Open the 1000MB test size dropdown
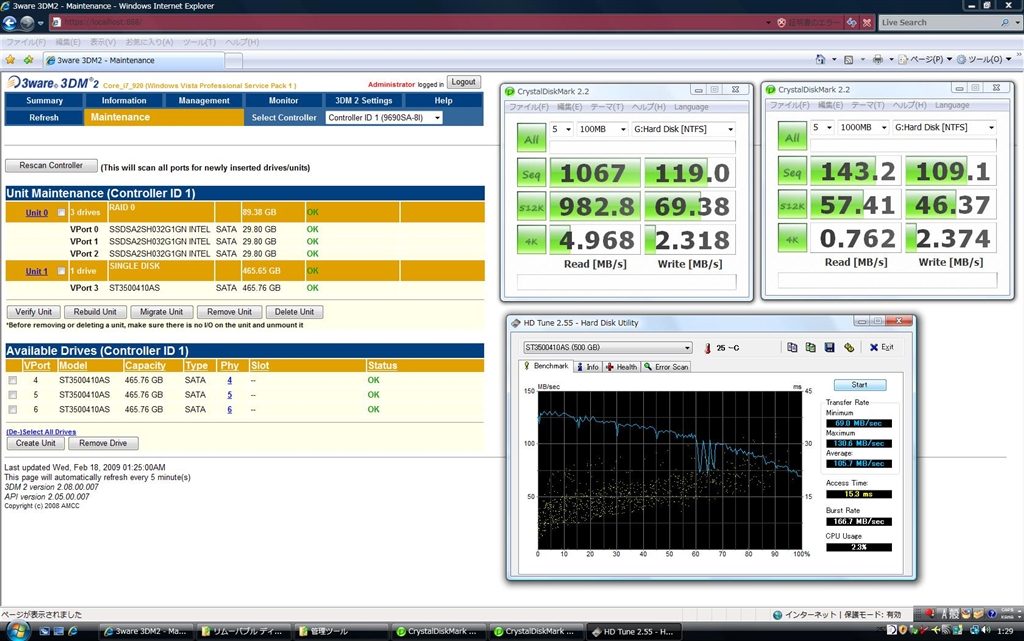 [x=861, y=128]
